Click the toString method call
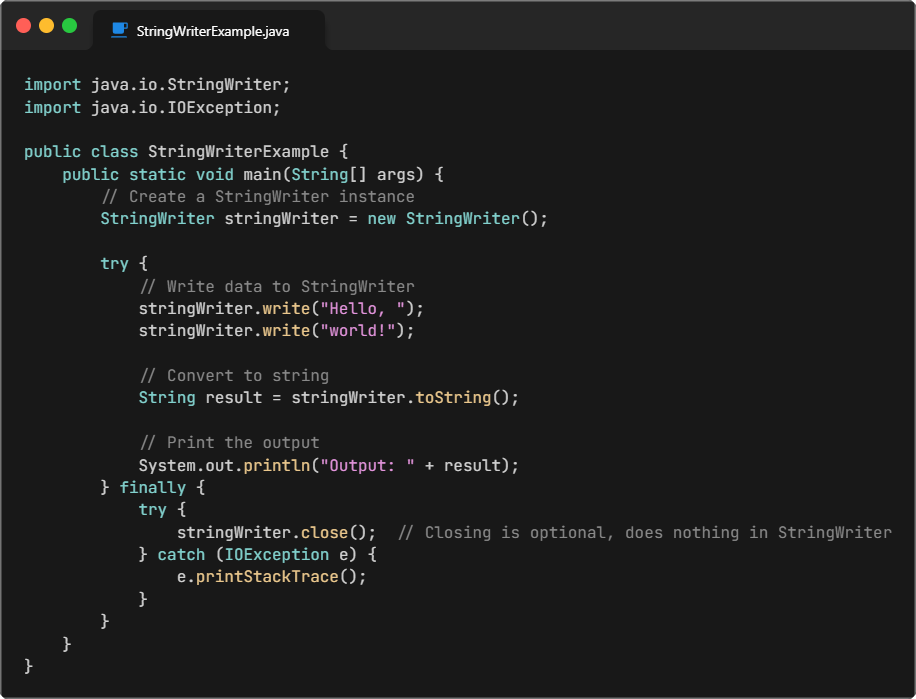Image resolution: width=916 pixels, height=699 pixels. pos(452,398)
